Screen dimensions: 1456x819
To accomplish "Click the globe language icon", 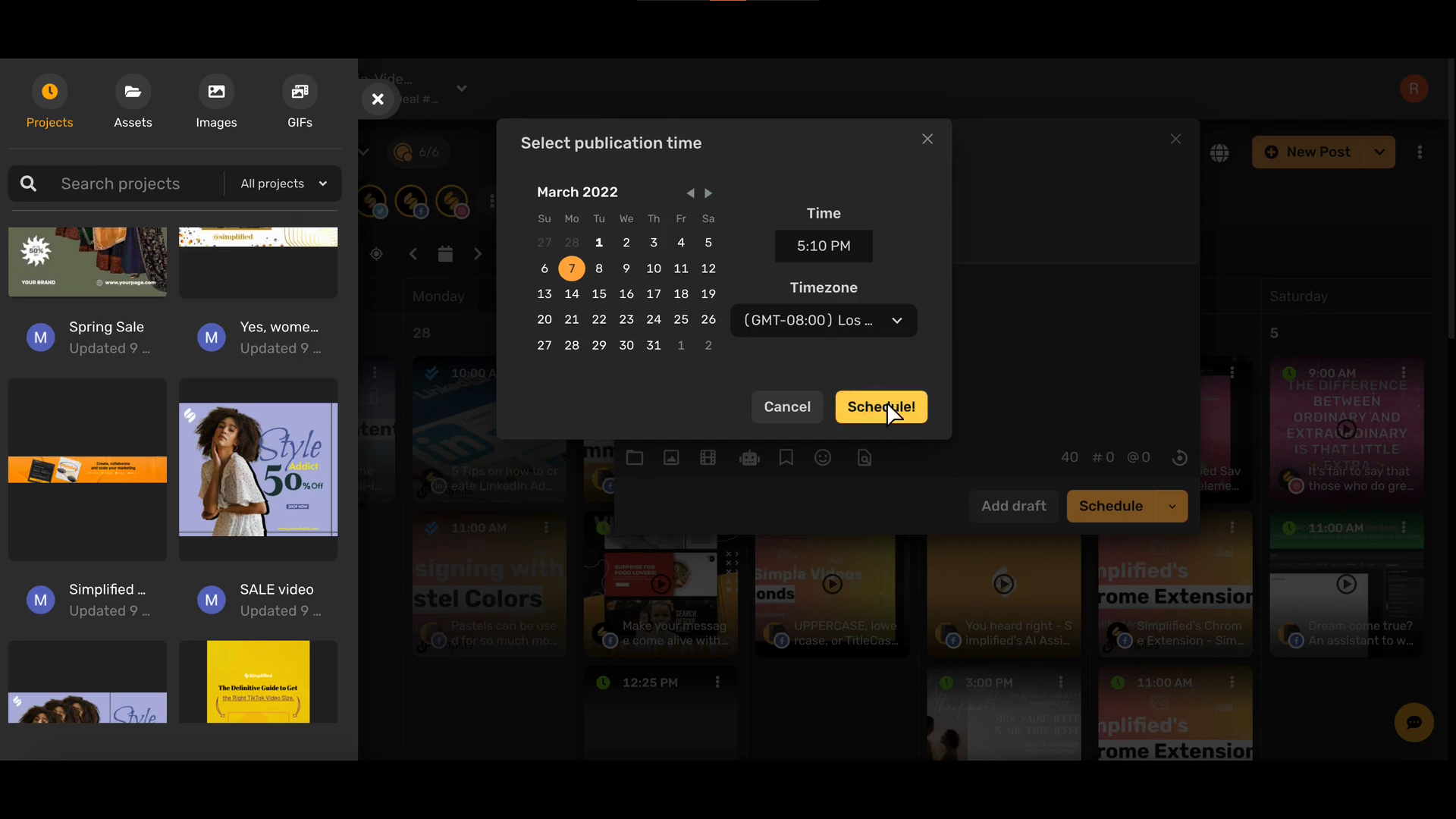I will pyautogui.click(x=1220, y=152).
